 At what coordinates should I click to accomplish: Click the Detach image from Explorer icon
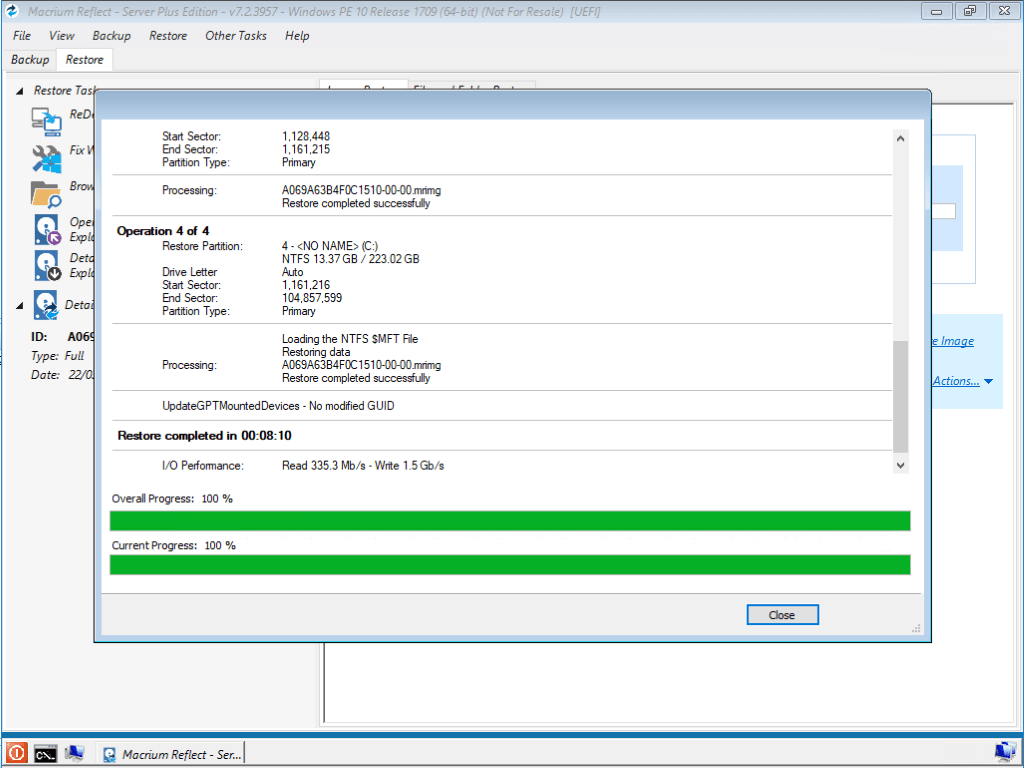click(x=46, y=265)
